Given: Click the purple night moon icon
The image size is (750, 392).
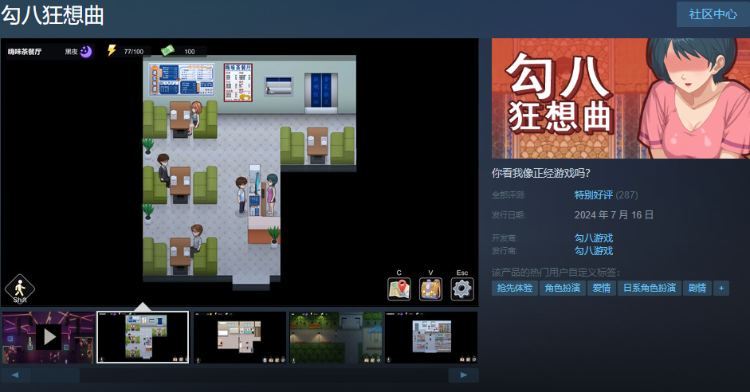Looking at the screenshot, I should point(86,51).
